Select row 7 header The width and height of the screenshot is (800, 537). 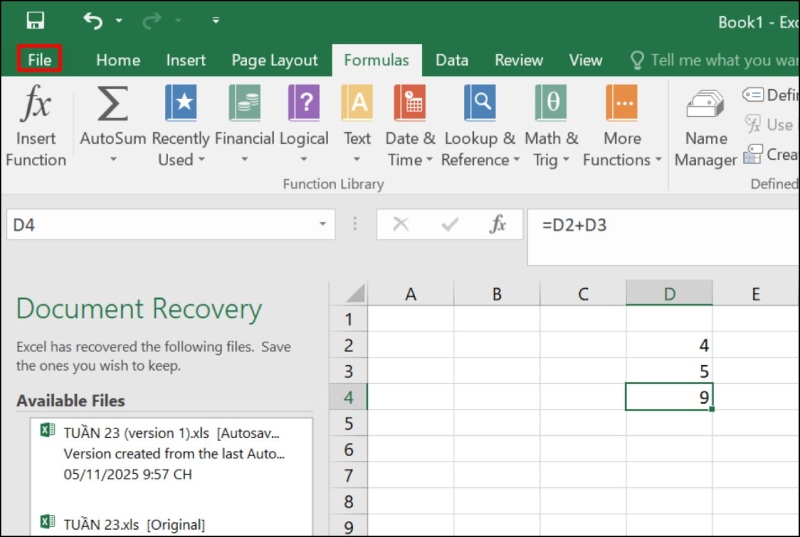tap(348, 475)
